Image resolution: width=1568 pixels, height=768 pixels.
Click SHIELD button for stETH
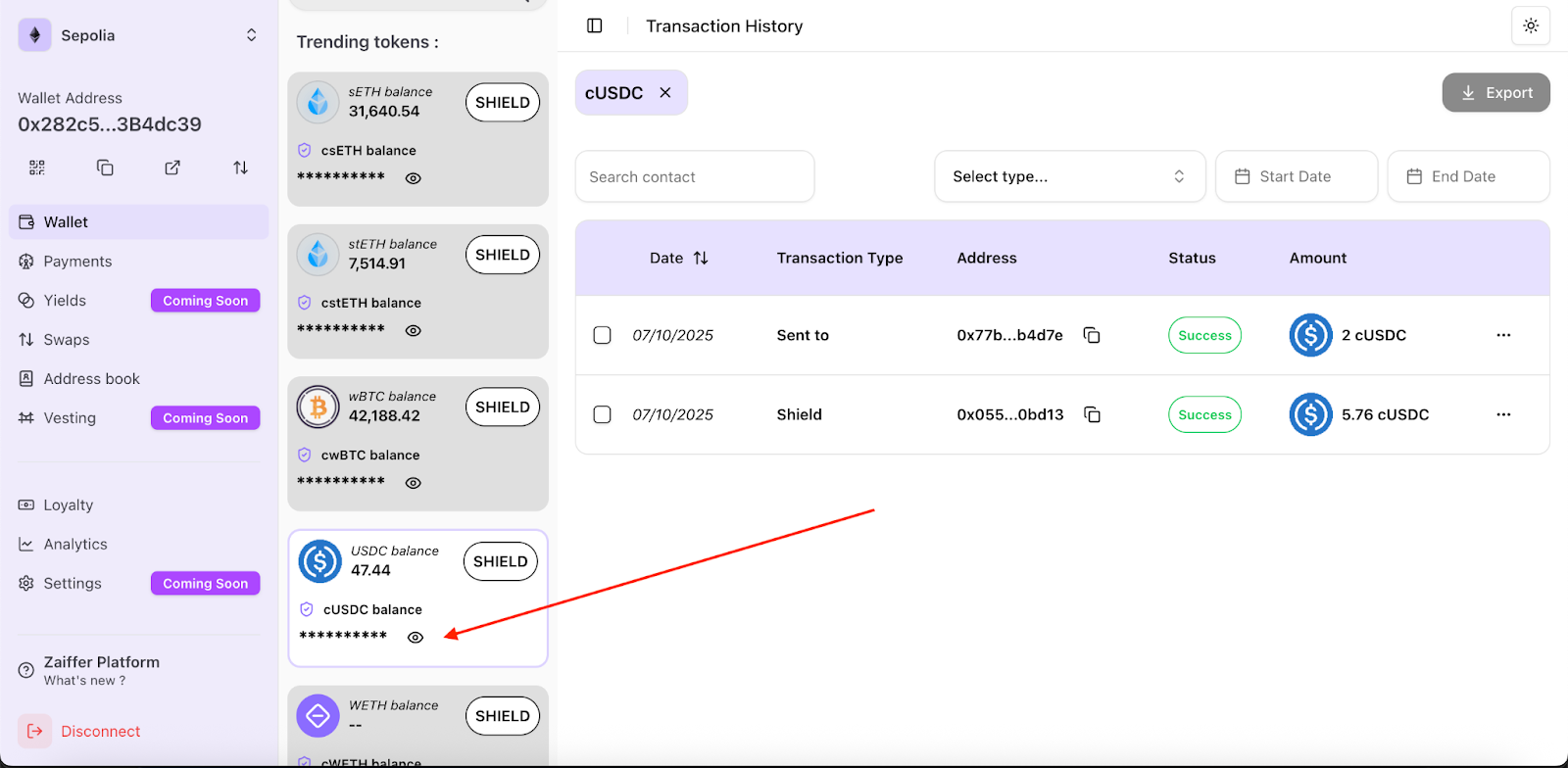(x=503, y=255)
